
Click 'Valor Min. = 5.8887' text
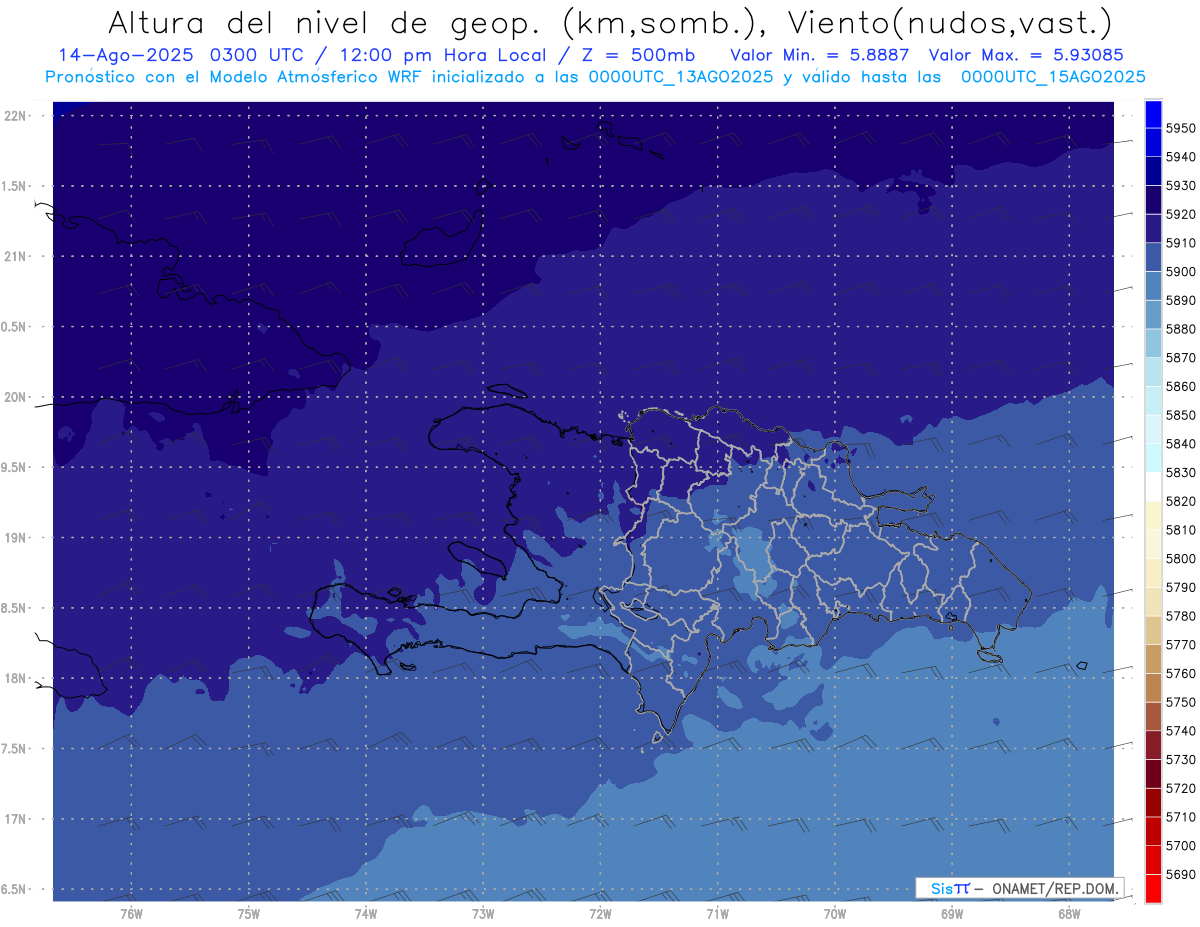[819, 55]
